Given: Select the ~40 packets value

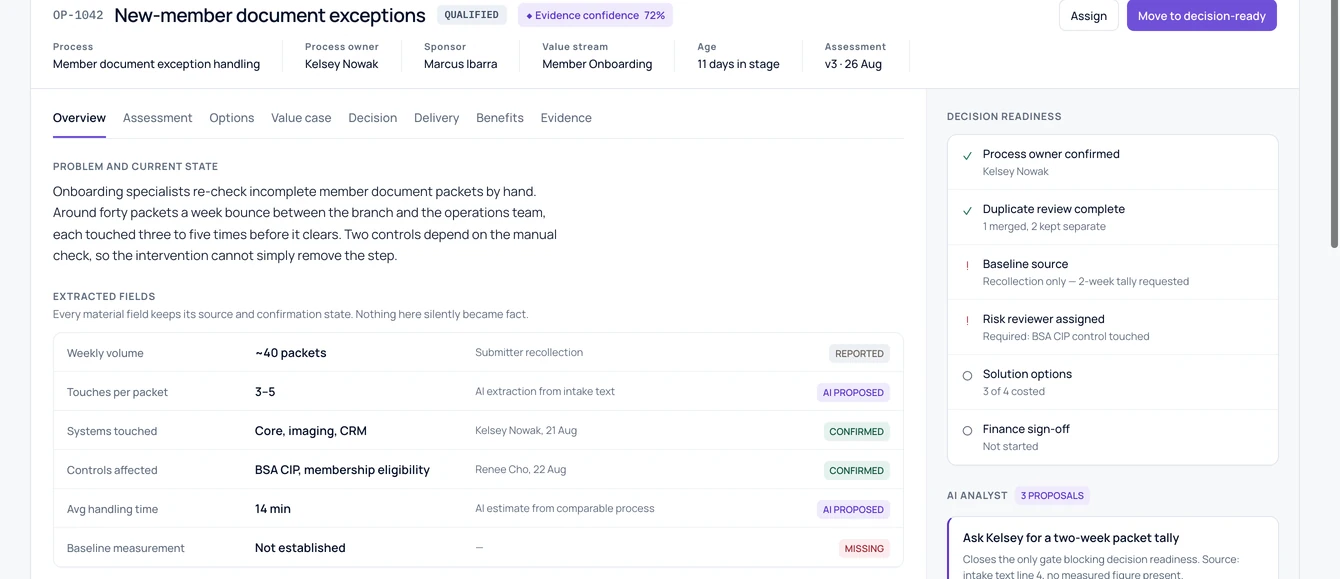Looking at the screenshot, I should [x=291, y=353].
